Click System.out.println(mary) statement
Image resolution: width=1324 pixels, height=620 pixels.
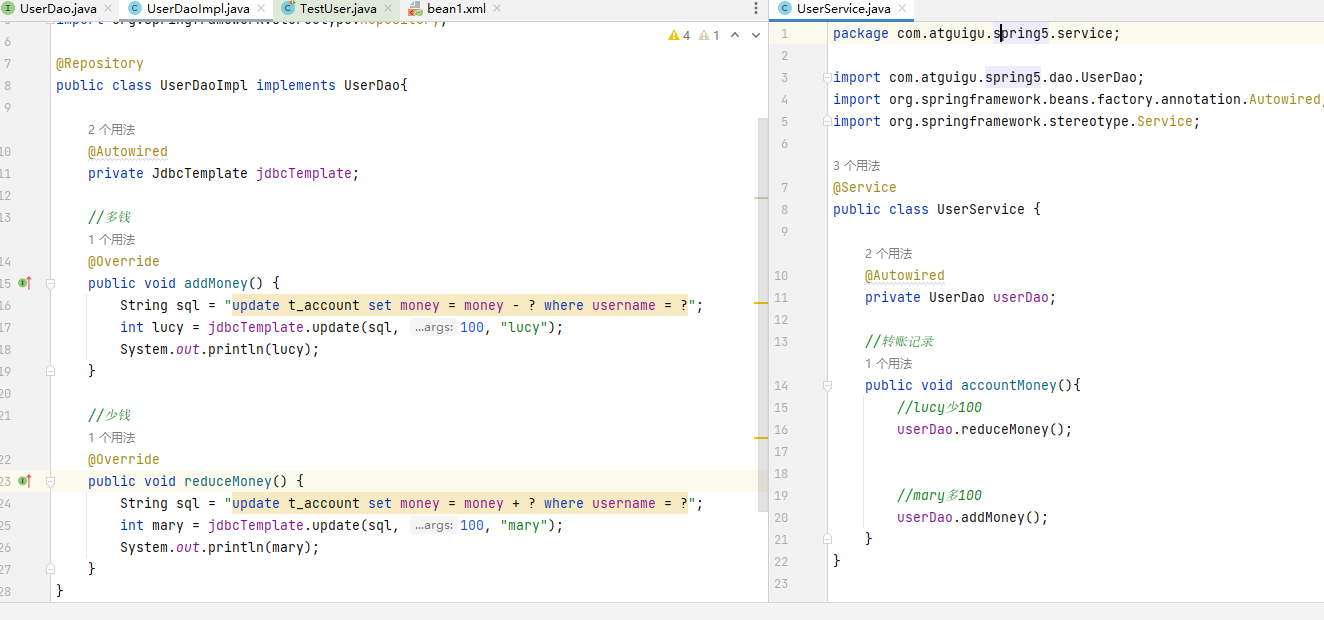220,547
